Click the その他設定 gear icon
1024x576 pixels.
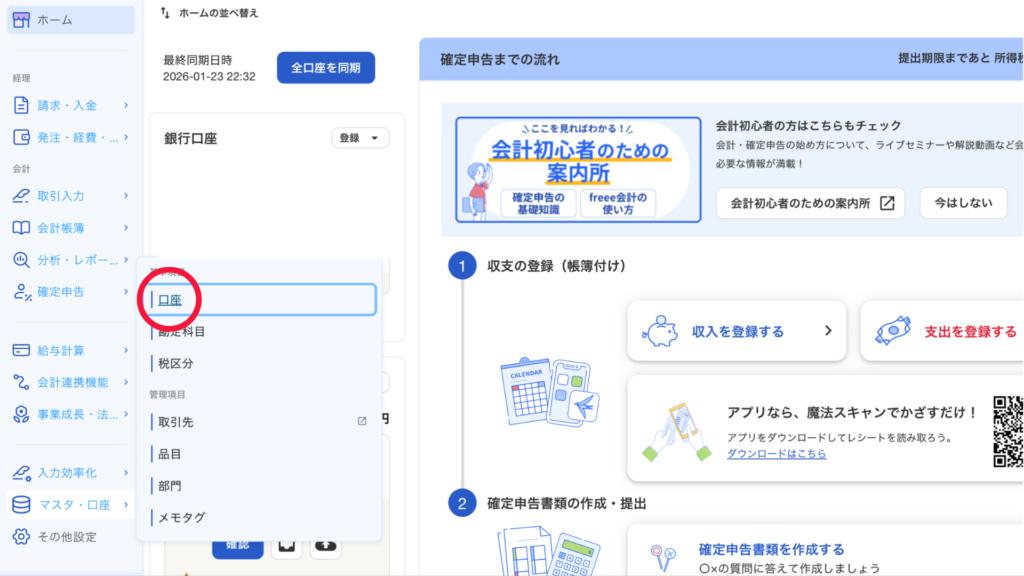click(x=22, y=537)
